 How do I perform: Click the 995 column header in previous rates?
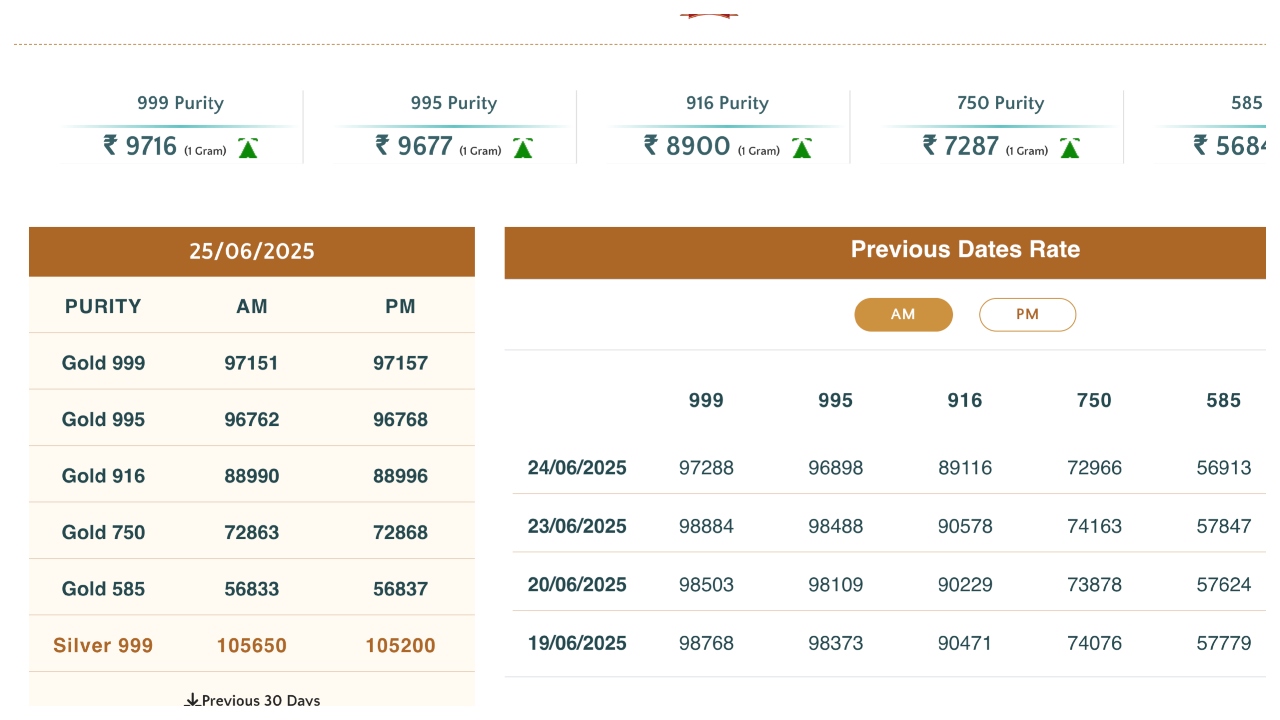pos(835,401)
